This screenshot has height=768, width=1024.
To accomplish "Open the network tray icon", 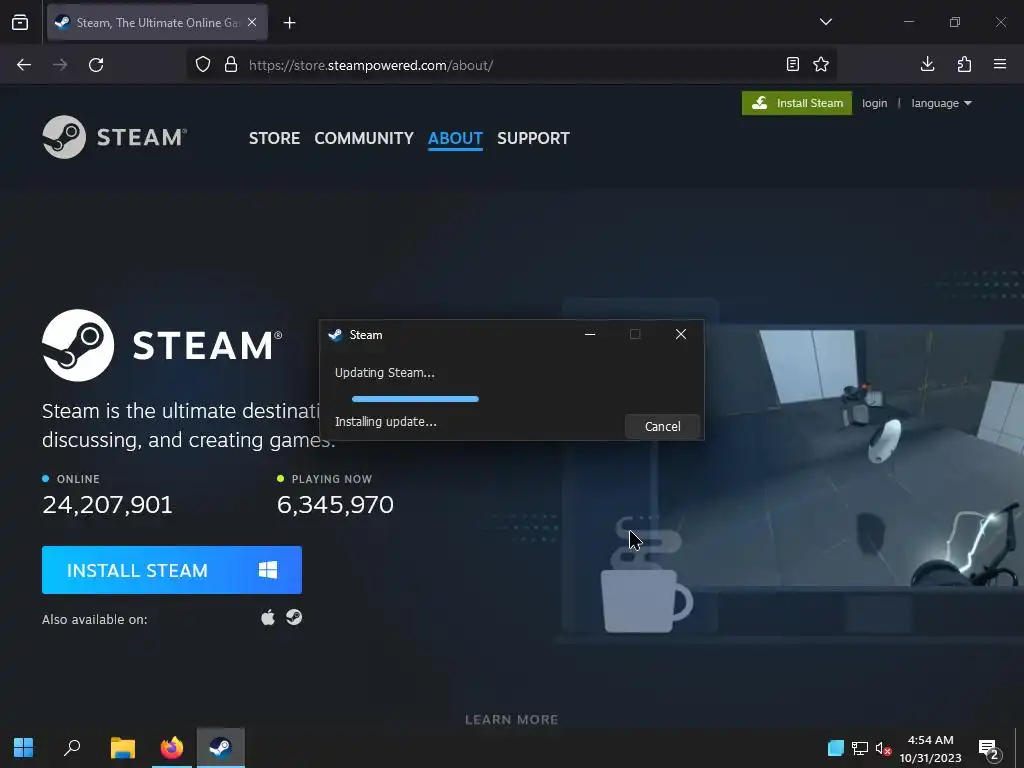I will 859,748.
